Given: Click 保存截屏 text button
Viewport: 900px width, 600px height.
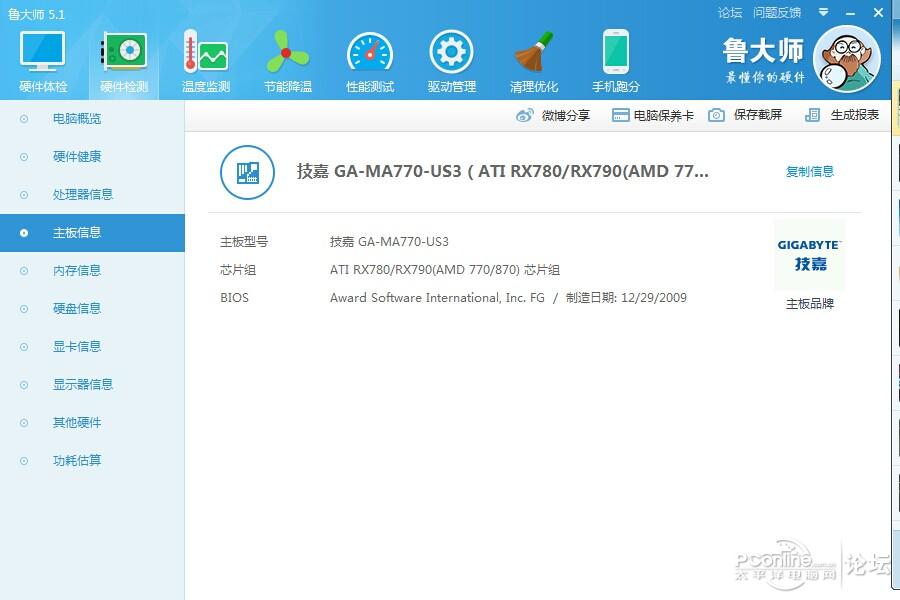Looking at the screenshot, I should click(x=758, y=115).
